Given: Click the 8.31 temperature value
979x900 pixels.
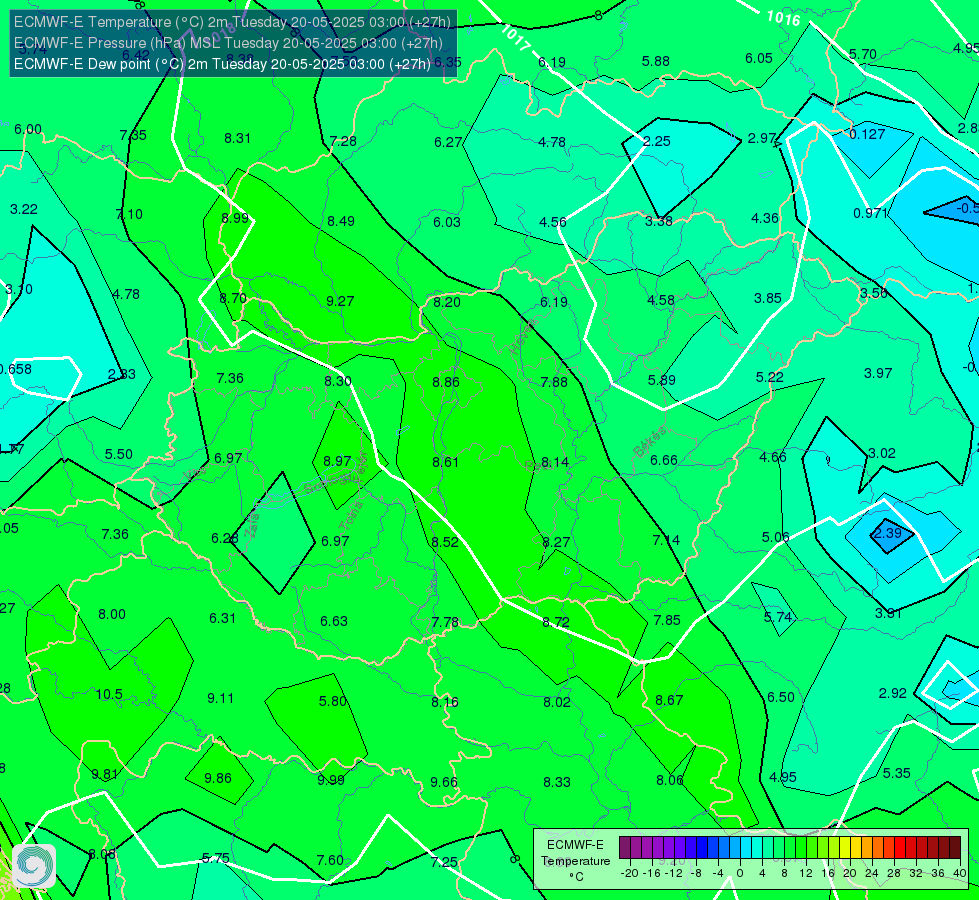Looking at the screenshot, I should [x=237, y=139].
